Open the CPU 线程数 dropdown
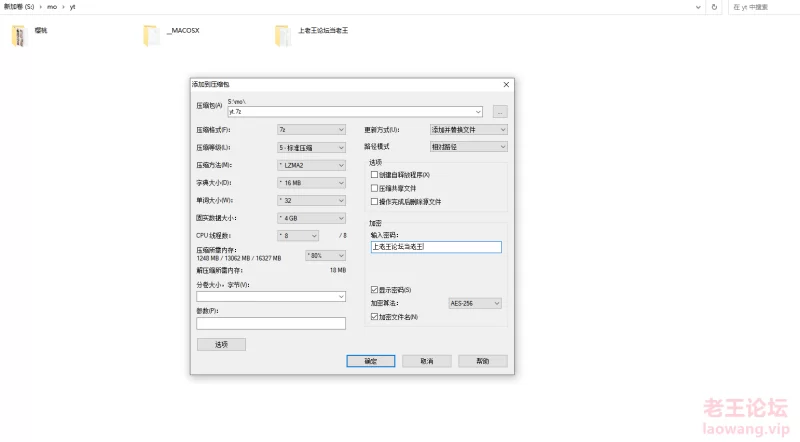Image resolution: width=800 pixels, height=442 pixels. click(x=298, y=235)
